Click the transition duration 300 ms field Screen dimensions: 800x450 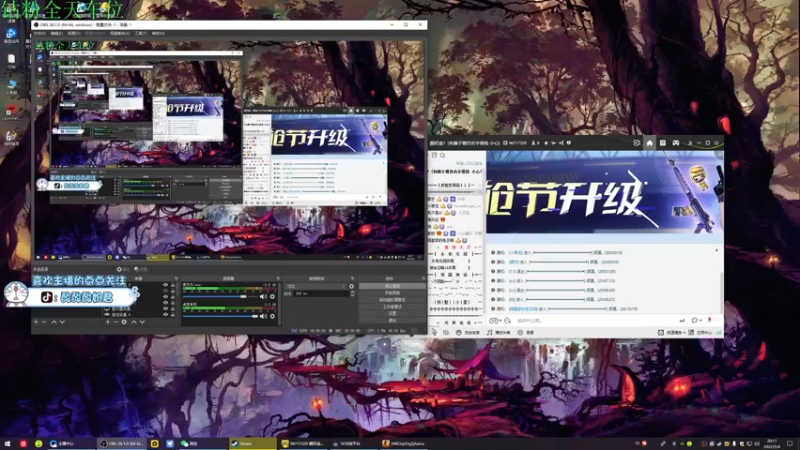coord(321,293)
